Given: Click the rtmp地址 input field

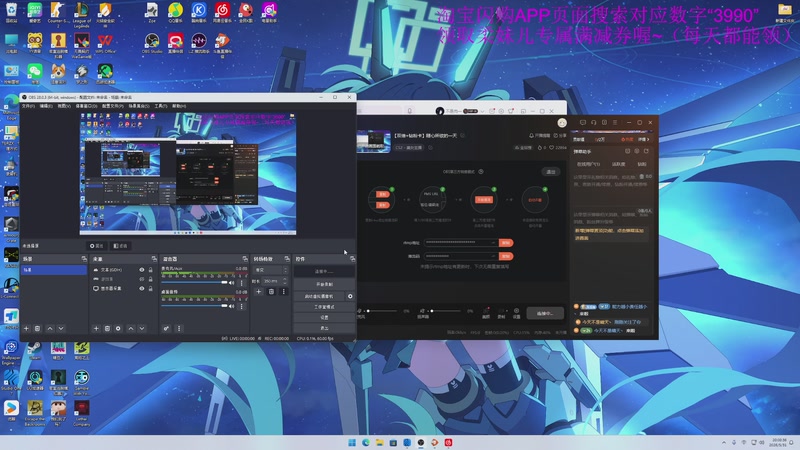Looking at the screenshot, I should pos(460,243).
